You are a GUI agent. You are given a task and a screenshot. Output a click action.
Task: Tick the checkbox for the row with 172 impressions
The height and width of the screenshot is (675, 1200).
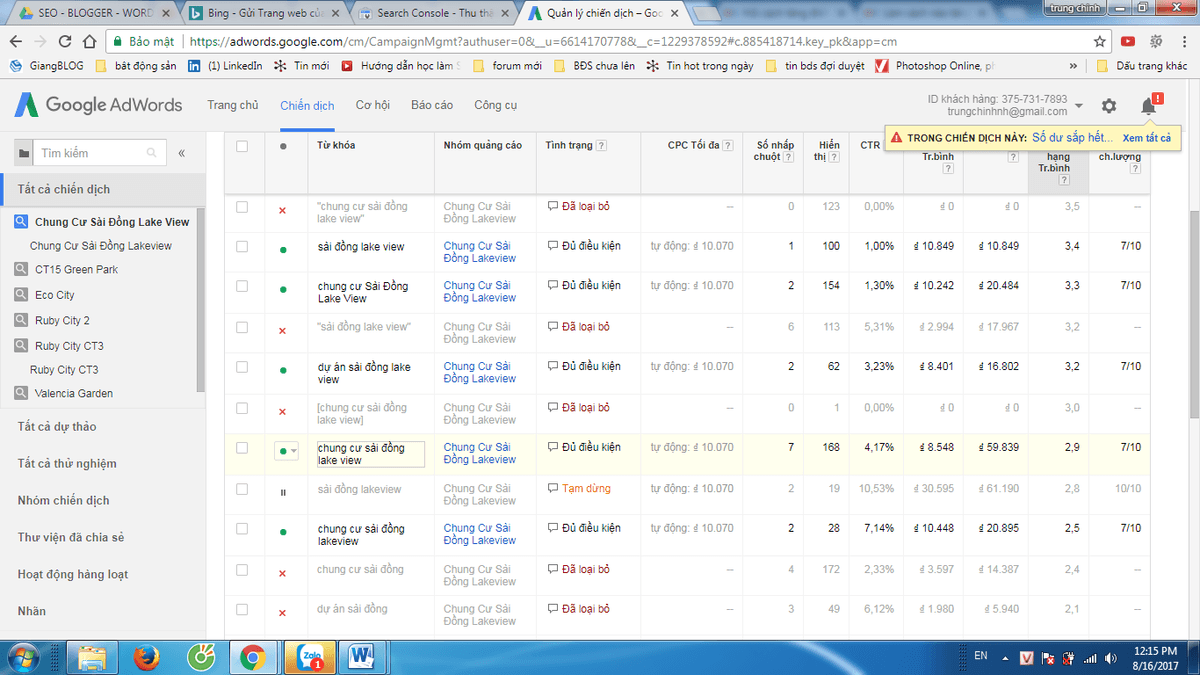242,570
